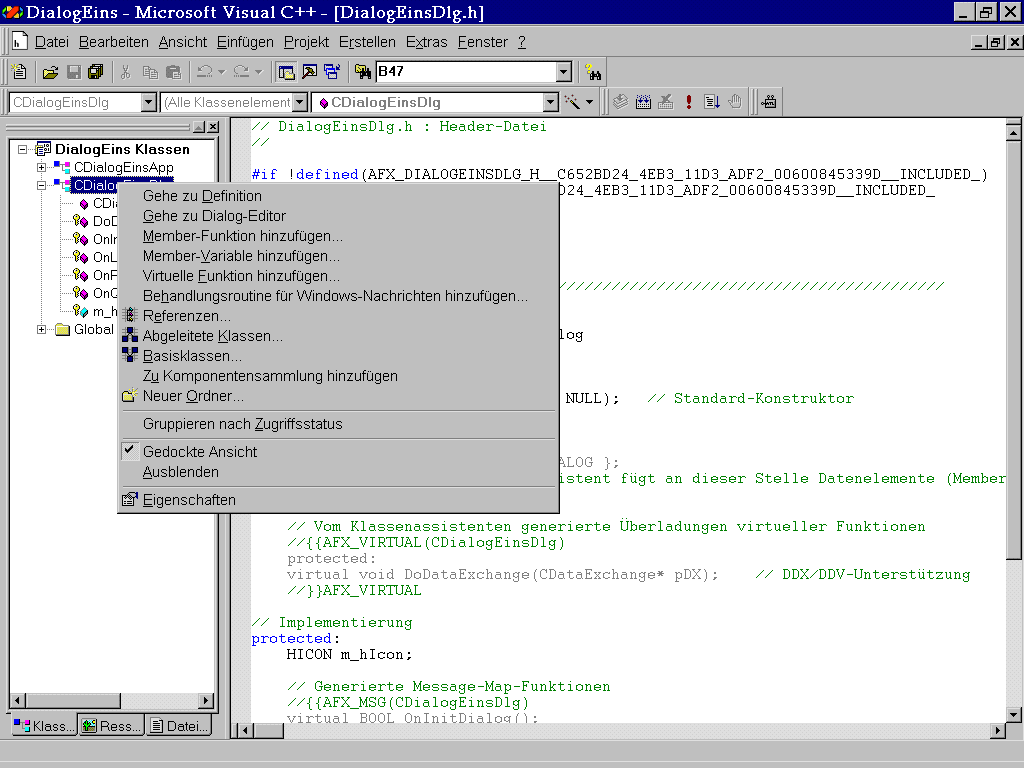Uncheck Gedockte Ansicht option

click(338, 452)
